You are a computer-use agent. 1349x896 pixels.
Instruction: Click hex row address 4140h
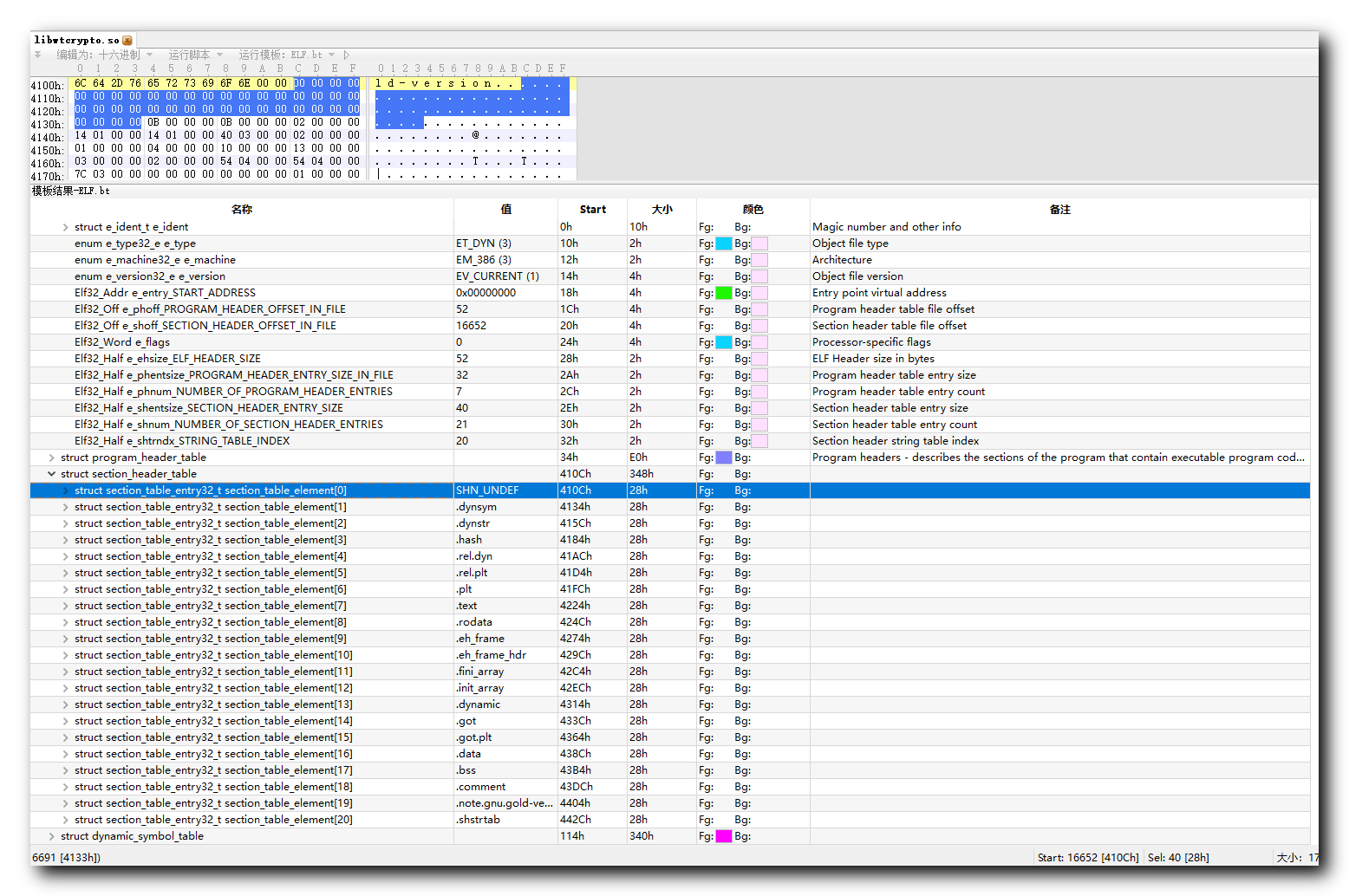[x=47, y=138]
